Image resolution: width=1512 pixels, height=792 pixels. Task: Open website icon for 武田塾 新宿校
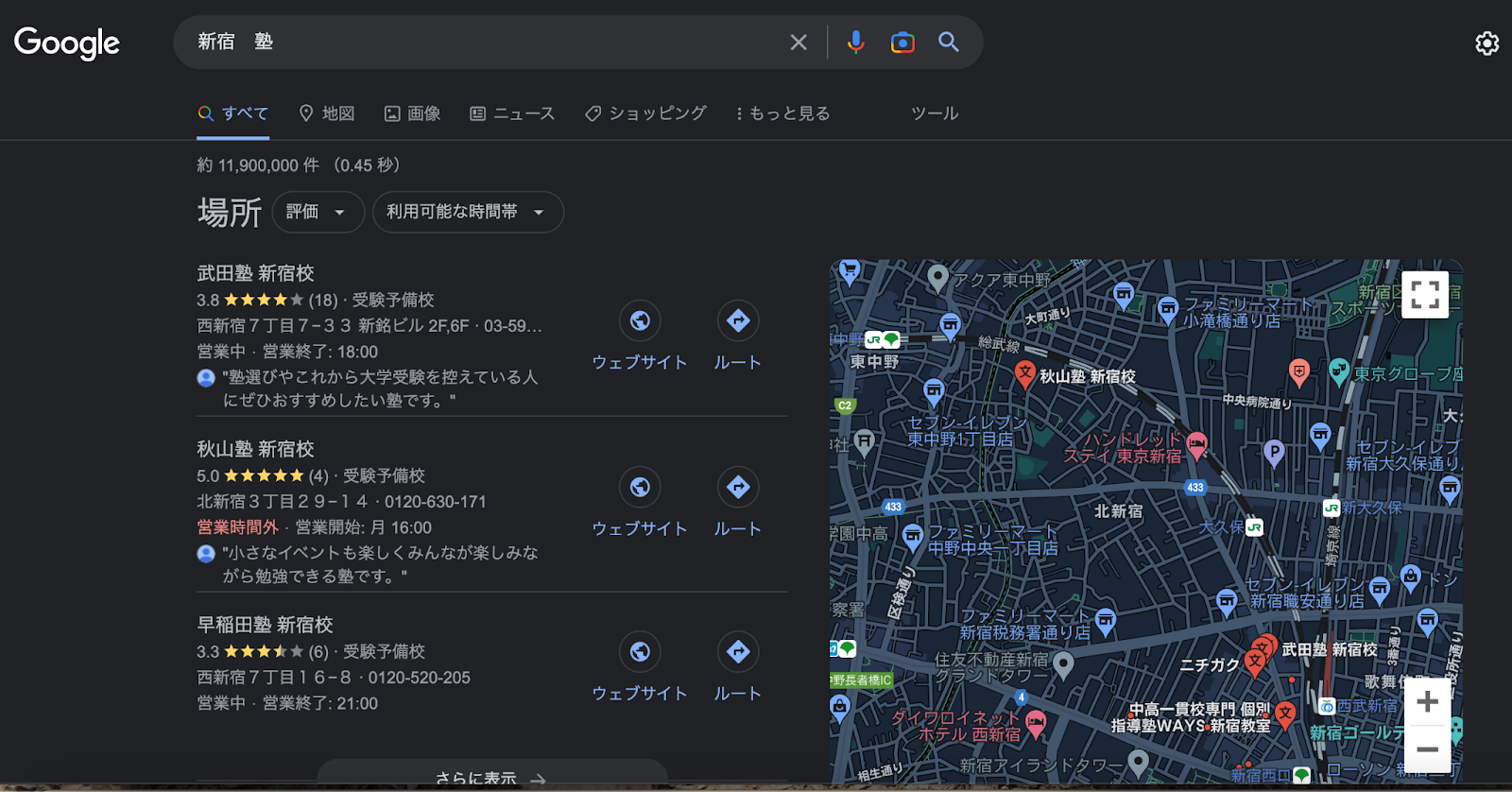click(x=640, y=321)
